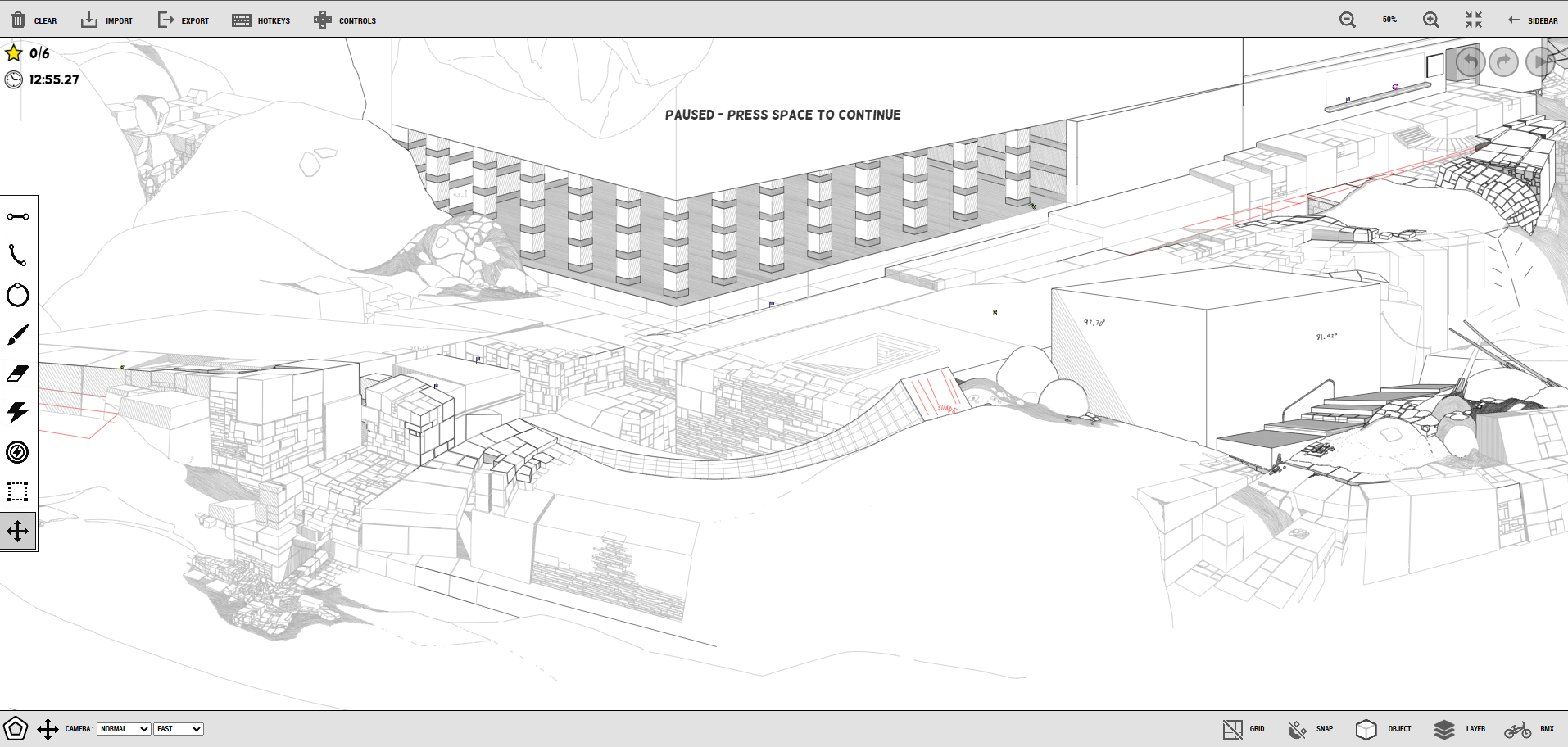Choose the dashed rectangle select tool

point(18,491)
